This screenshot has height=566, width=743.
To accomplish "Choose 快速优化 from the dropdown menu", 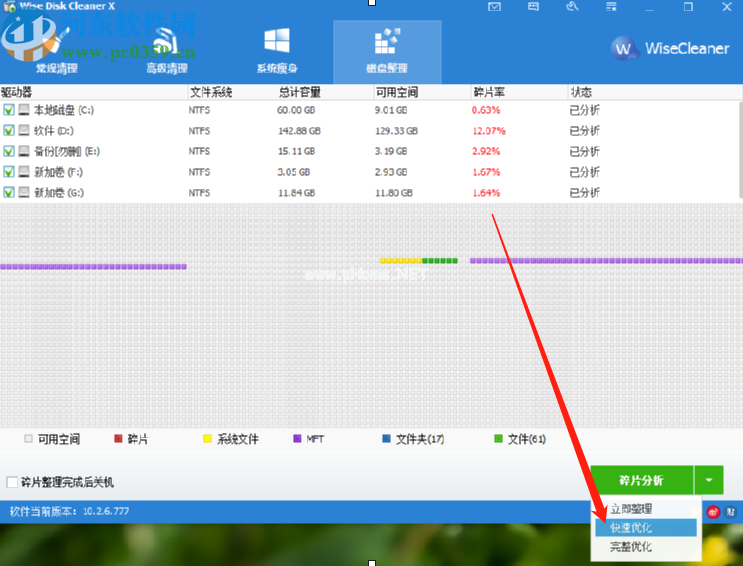I will 631,527.
